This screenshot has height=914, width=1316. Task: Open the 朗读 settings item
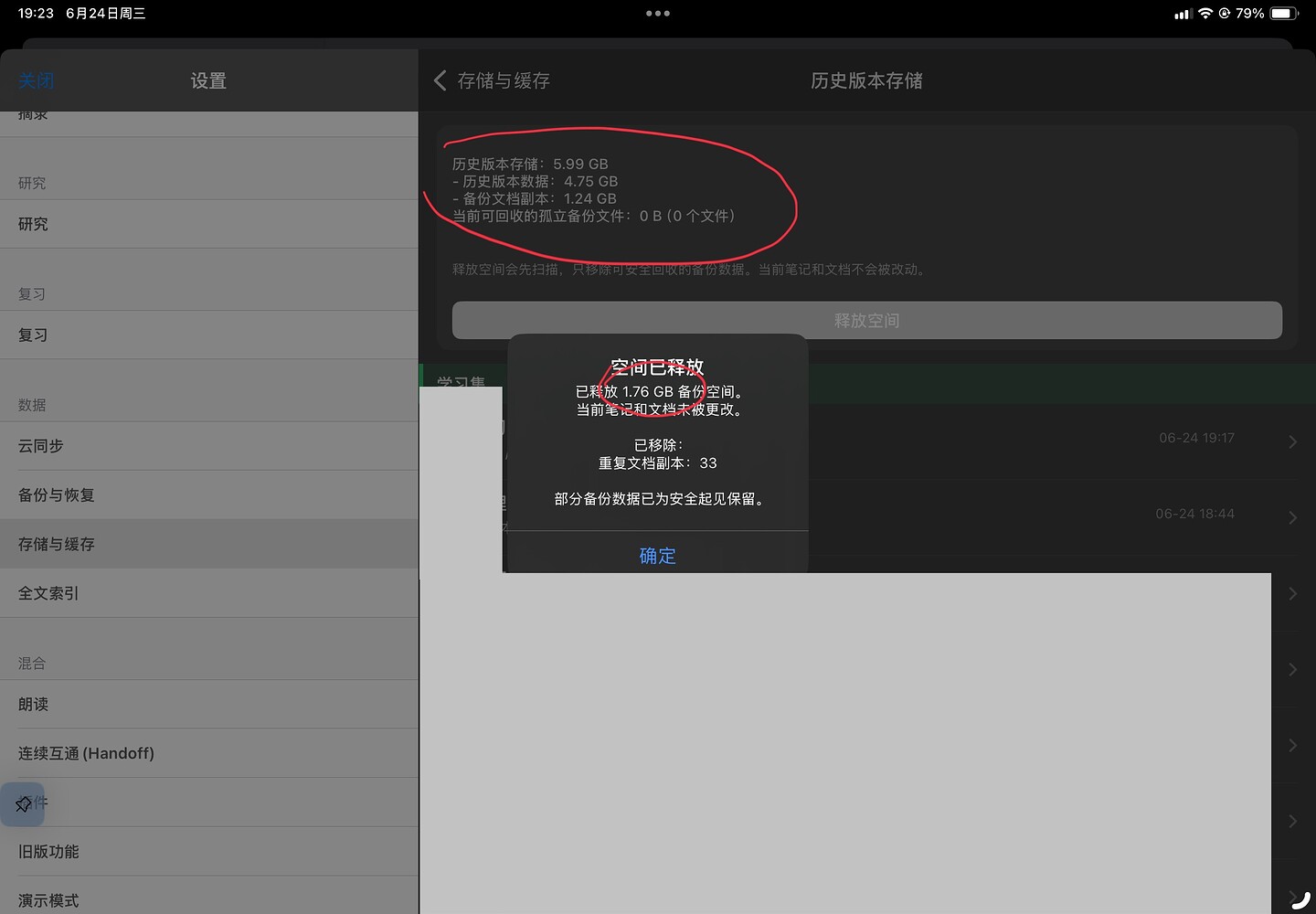(209, 704)
